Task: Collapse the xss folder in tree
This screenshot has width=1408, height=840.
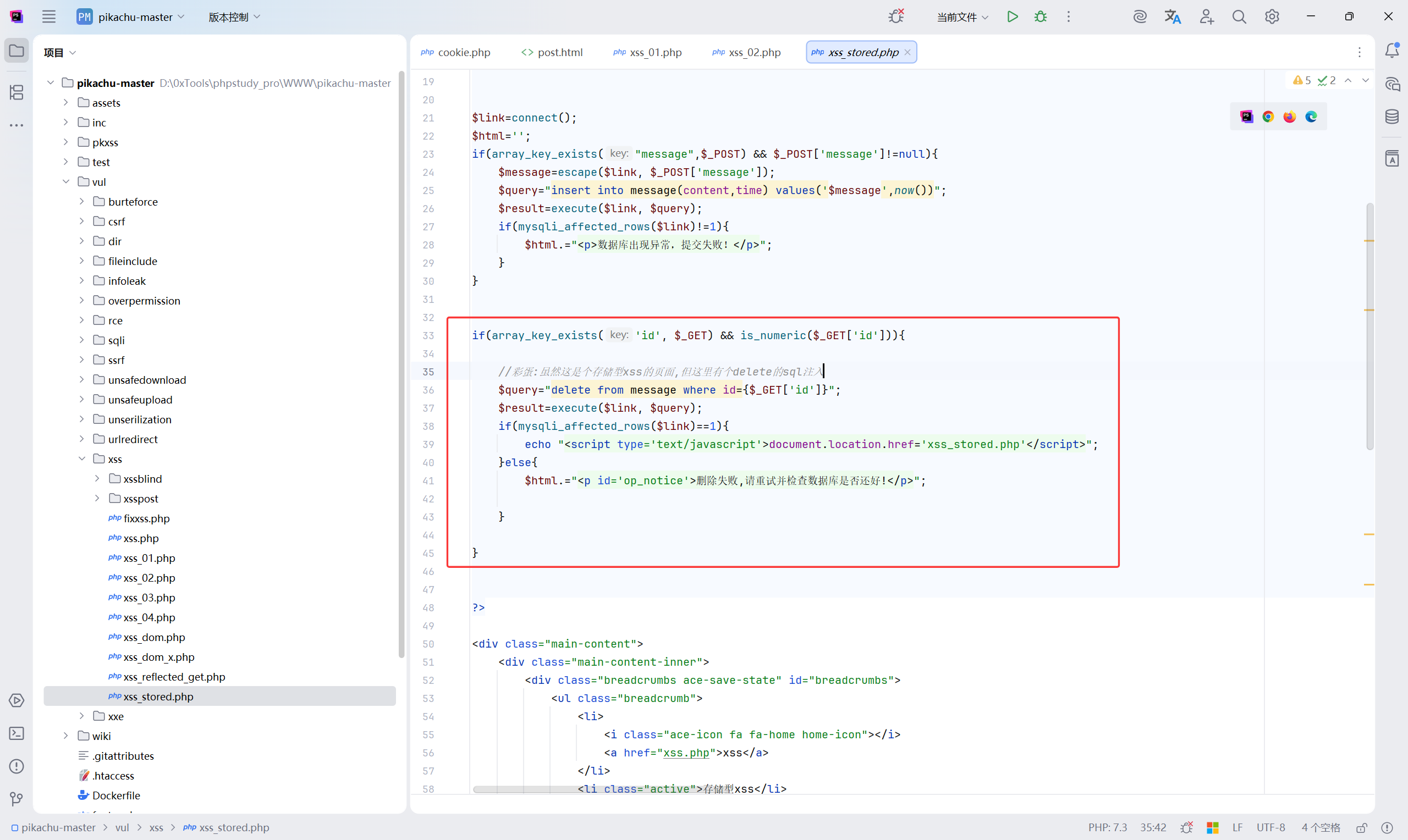Action: [81, 458]
